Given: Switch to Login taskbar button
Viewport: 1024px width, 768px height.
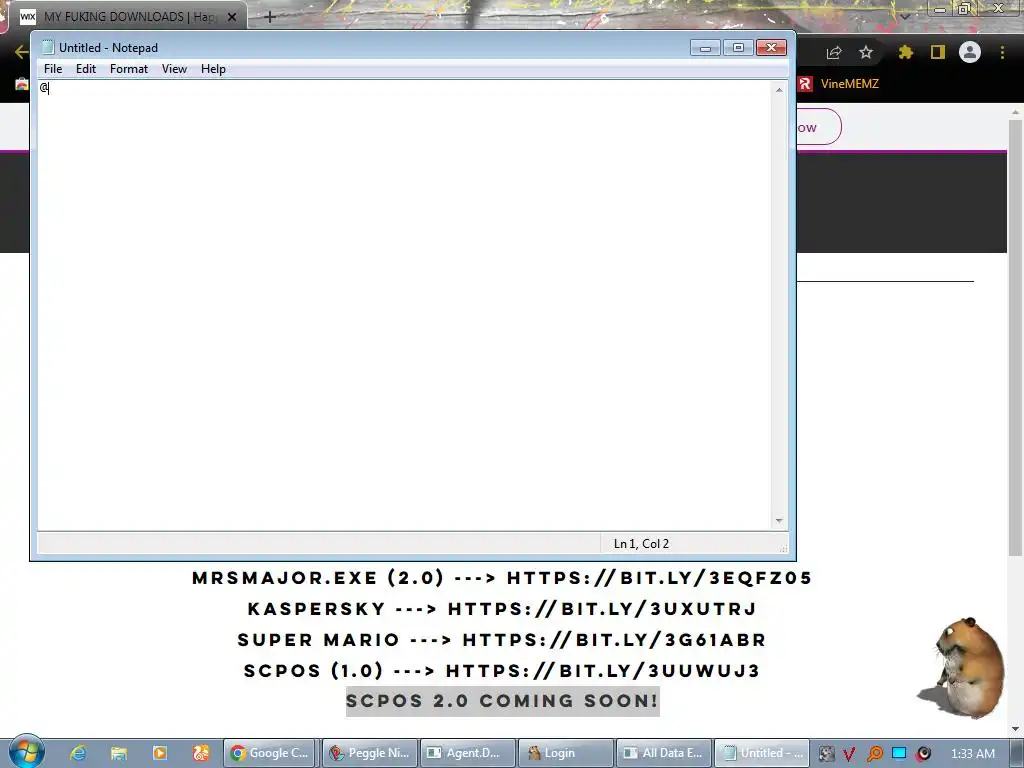Looking at the screenshot, I should click(566, 753).
